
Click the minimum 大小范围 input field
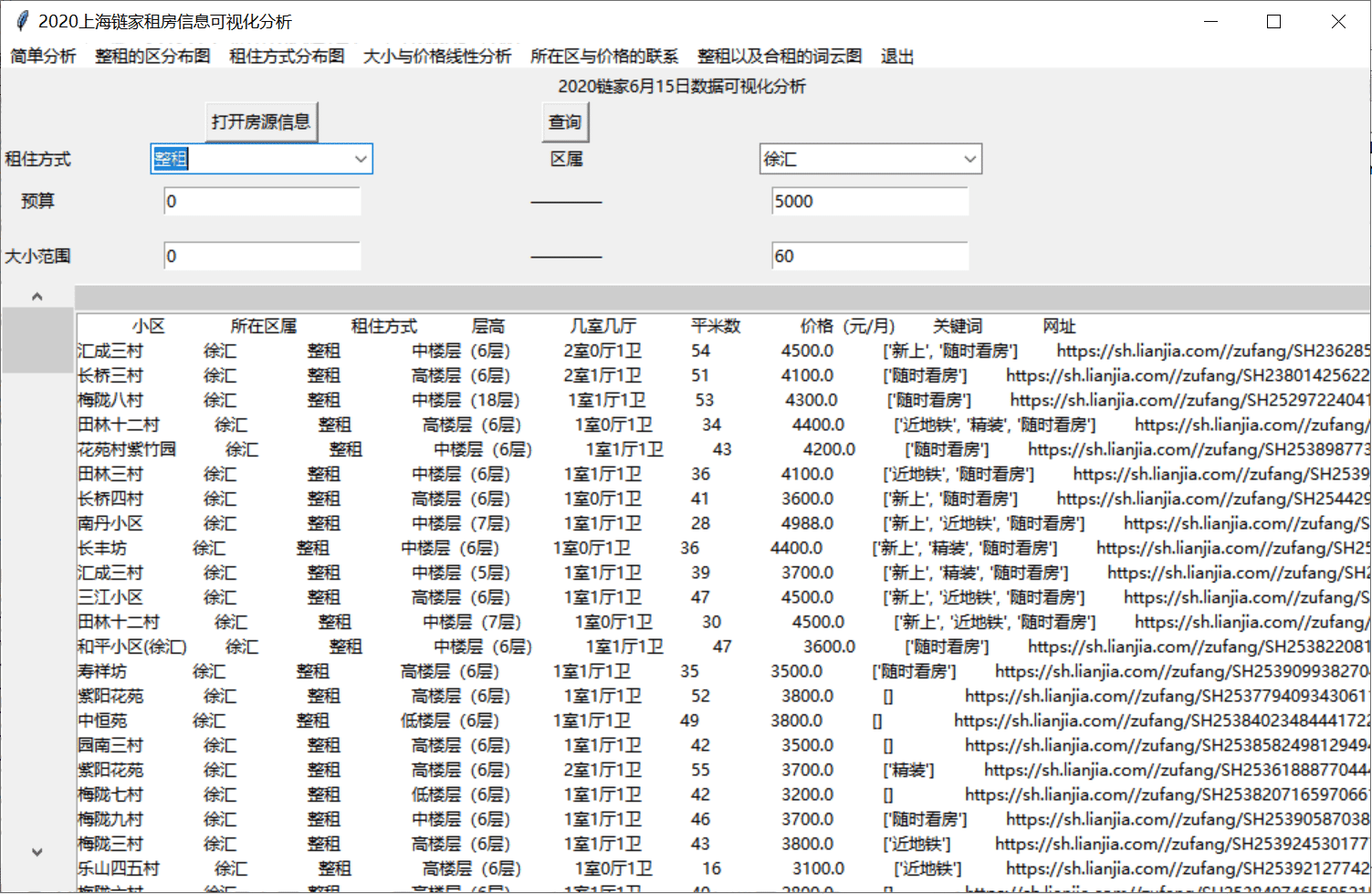262,257
